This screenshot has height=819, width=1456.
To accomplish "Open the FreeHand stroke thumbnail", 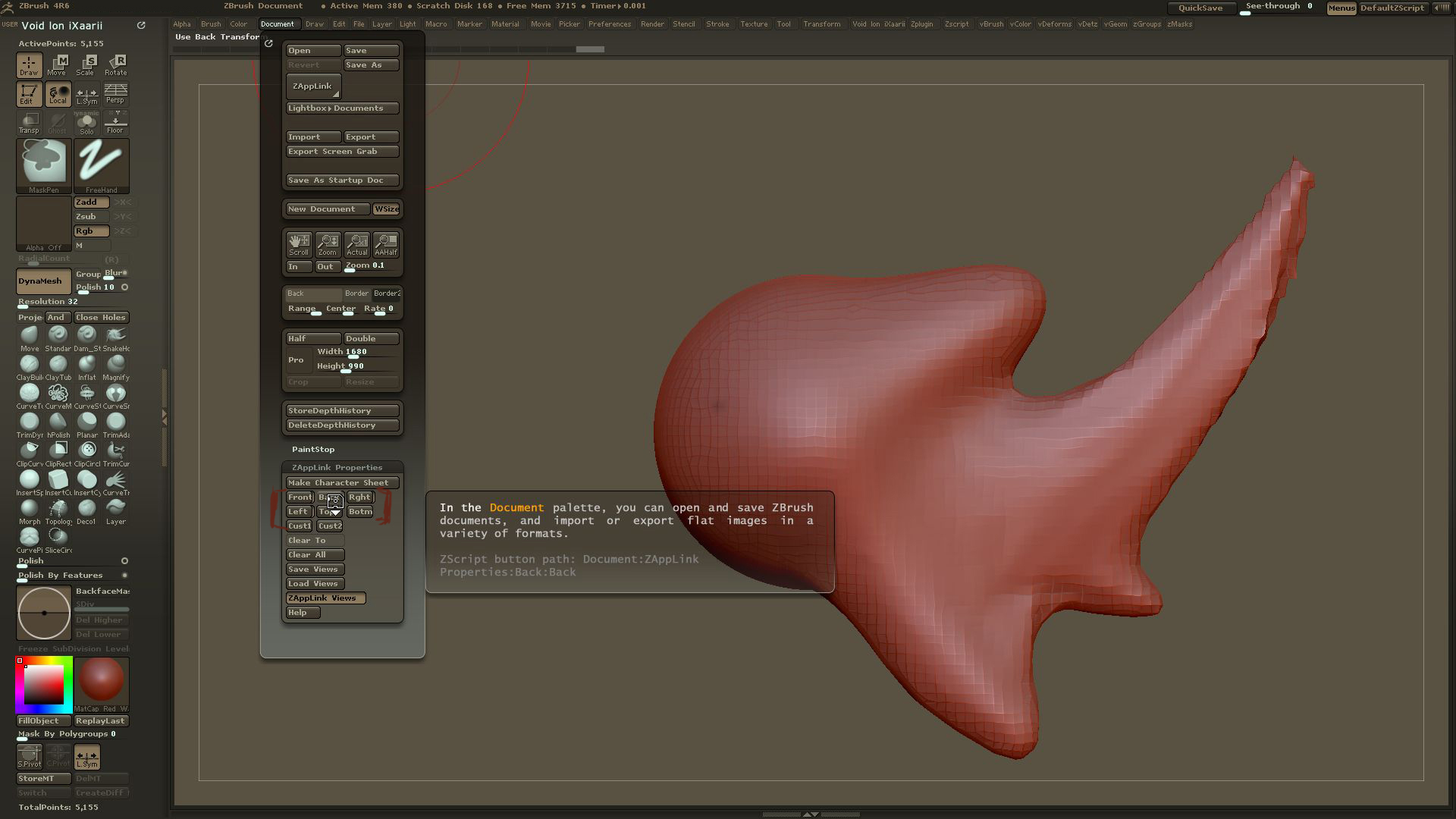I will pos(102,166).
